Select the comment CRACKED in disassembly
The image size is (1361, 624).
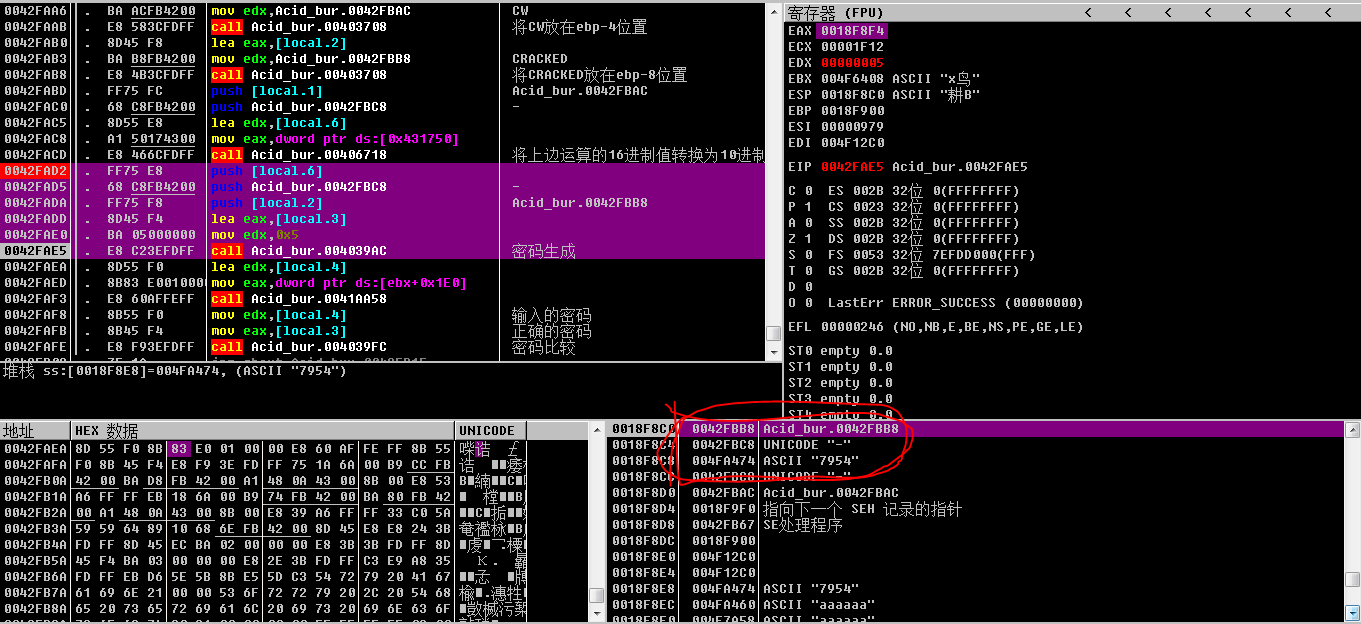tap(540, 59)
